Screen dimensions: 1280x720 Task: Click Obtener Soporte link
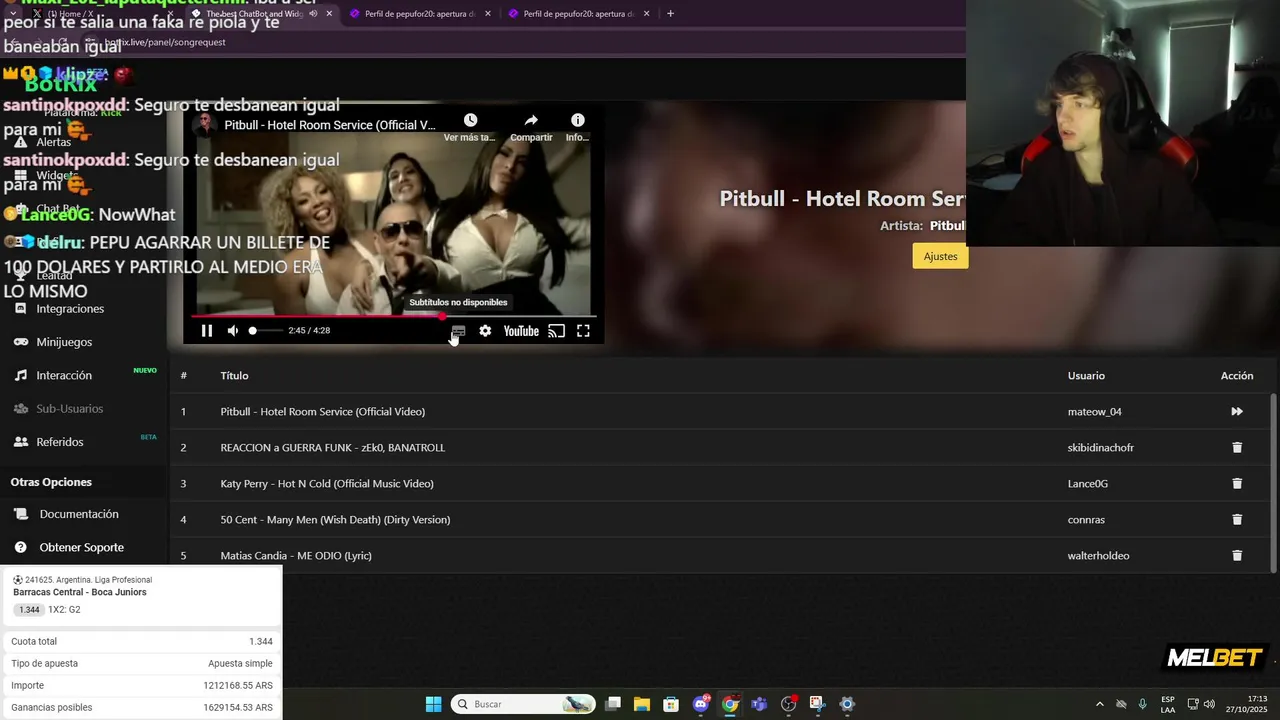click(82, 547)
